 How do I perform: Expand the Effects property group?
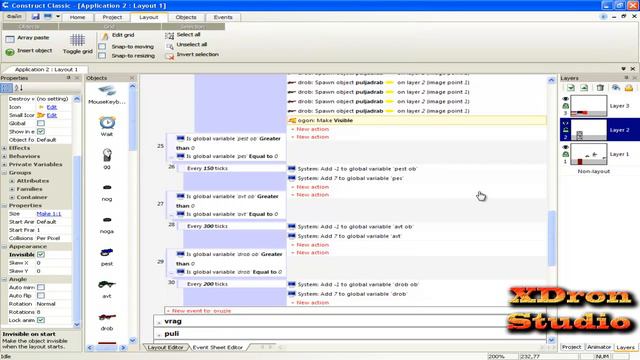coord(4,148)
